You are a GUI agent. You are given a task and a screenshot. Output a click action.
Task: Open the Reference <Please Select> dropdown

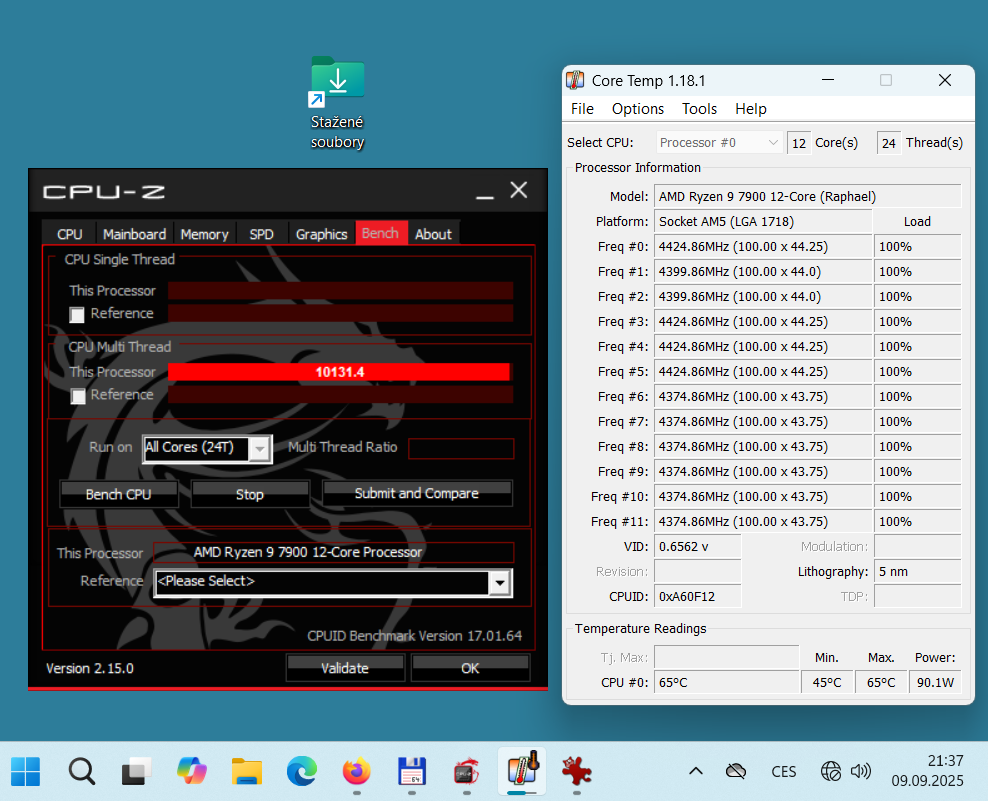pos(499,583)
